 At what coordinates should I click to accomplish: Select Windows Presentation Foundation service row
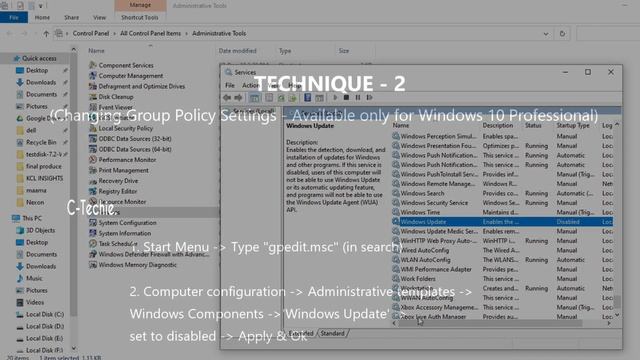502,146
